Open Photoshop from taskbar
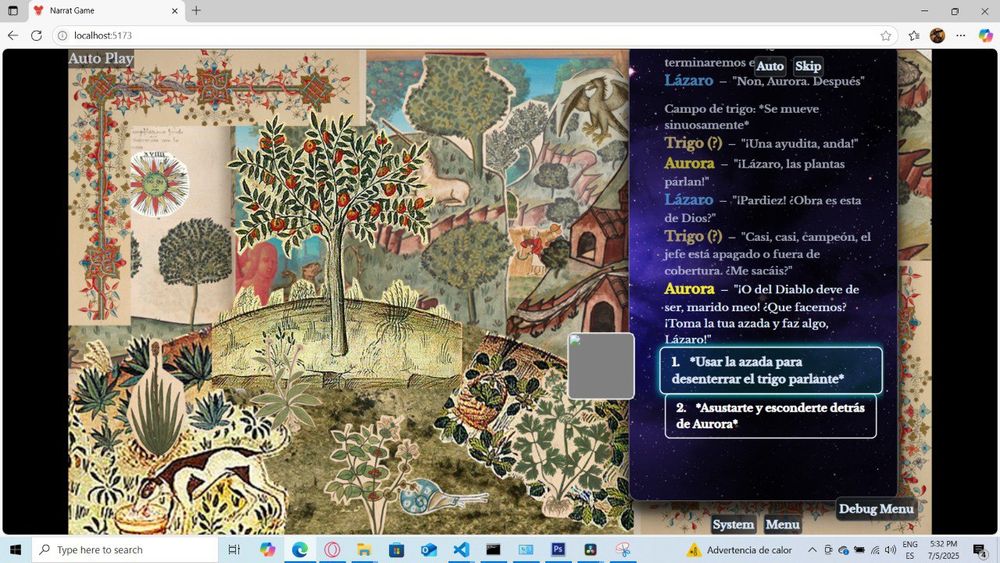This screenshot has height=563, width=1000. pyautogui.click(x=558, y=550)
